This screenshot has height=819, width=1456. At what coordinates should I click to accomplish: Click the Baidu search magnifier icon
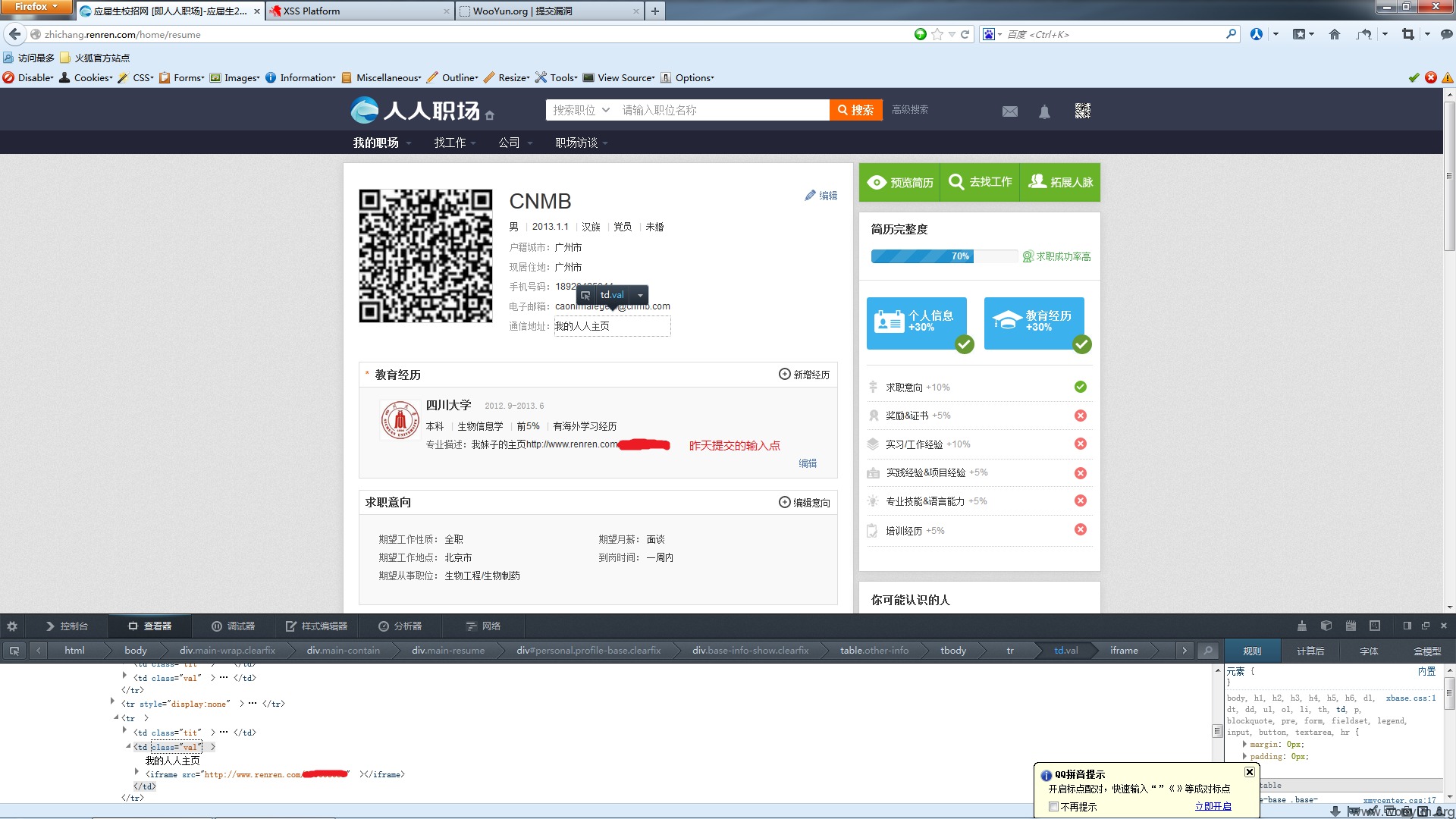[x=1231, y=34]
